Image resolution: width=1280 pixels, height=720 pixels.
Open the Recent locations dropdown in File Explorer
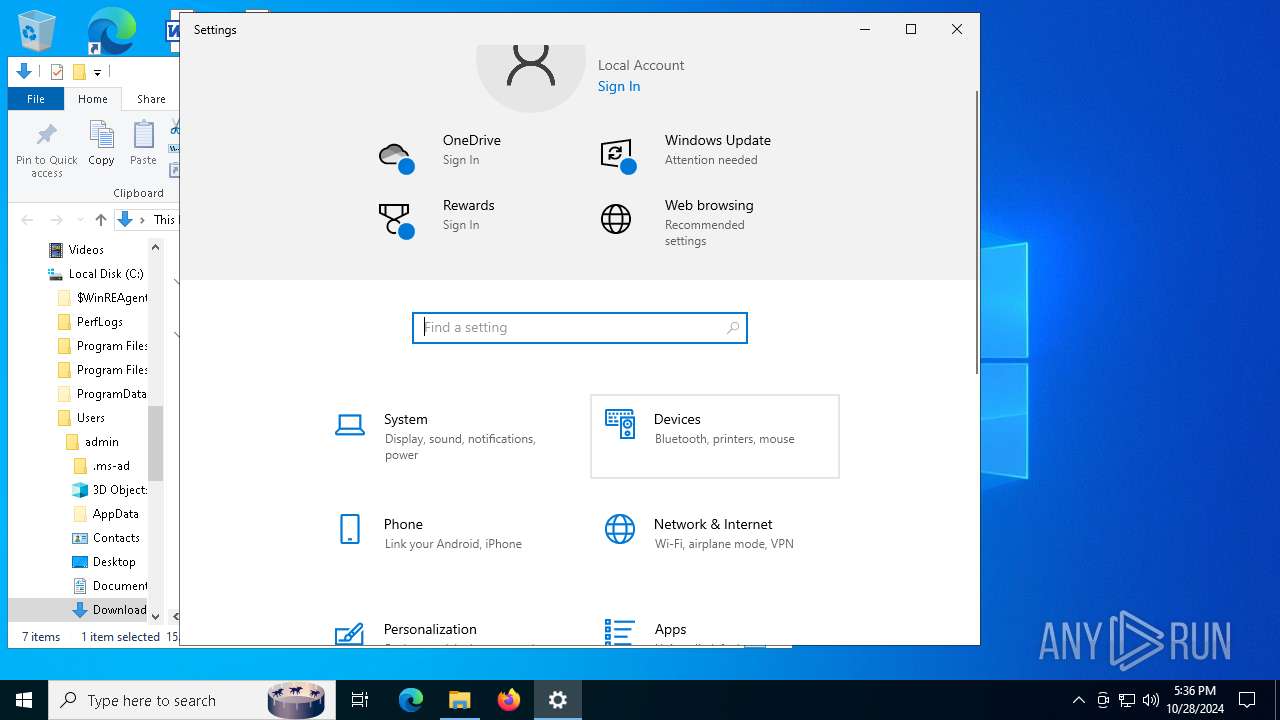(79, 220)
